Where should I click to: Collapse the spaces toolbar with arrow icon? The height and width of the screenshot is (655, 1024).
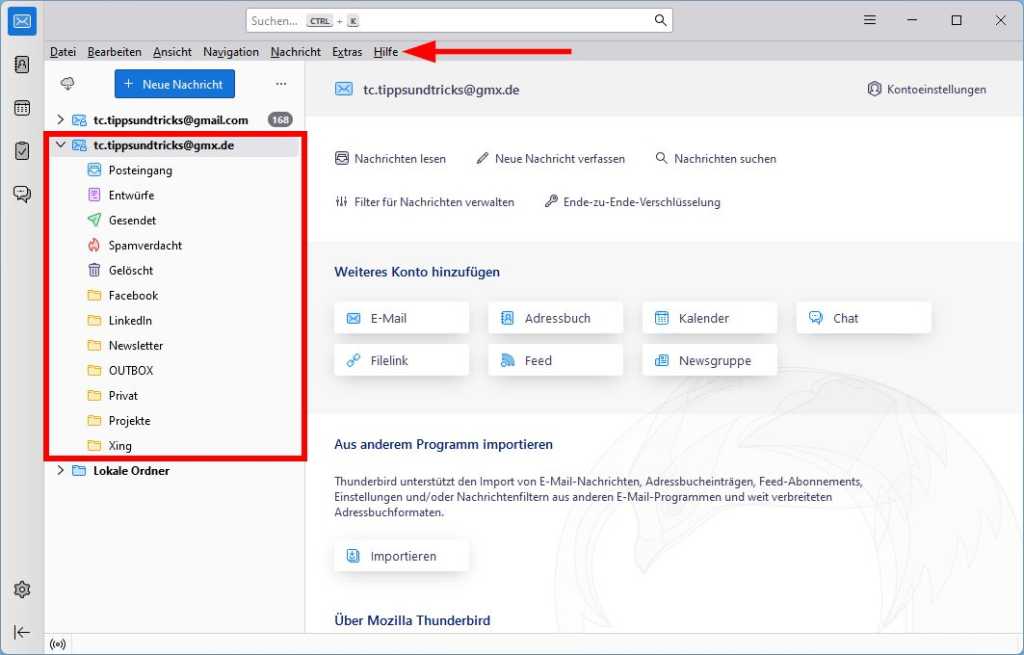22,632
